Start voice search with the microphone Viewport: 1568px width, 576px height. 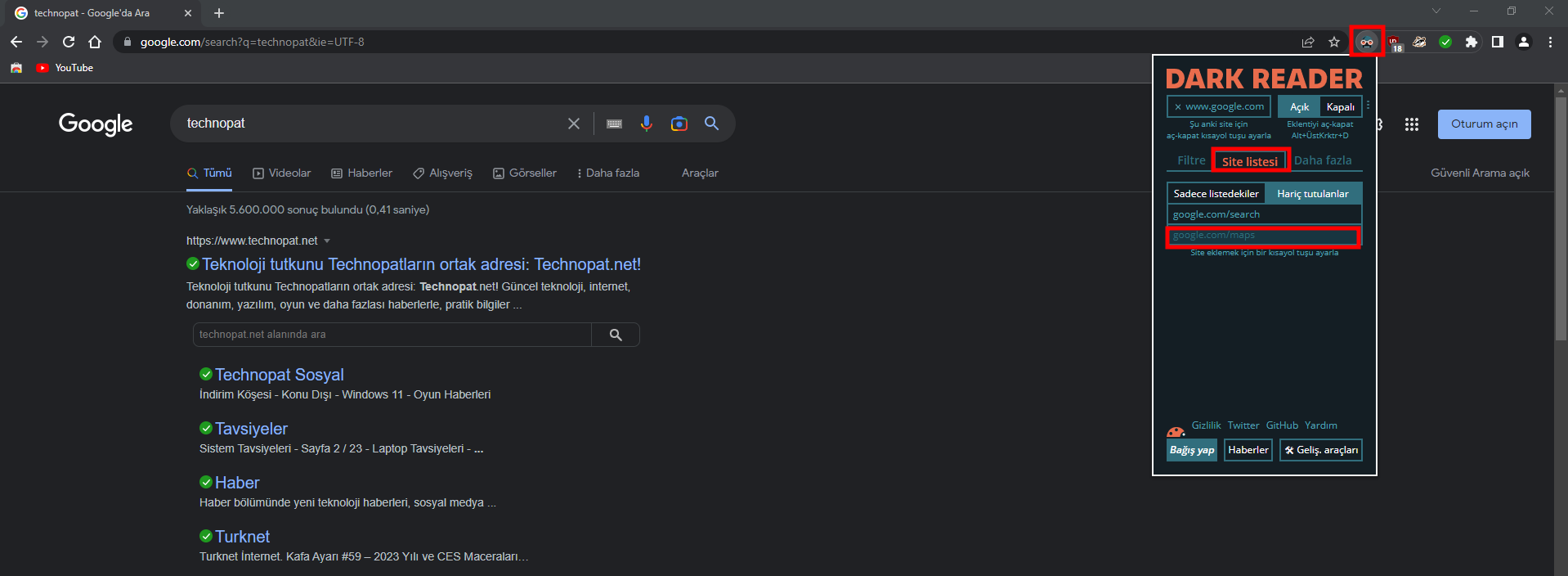pyautogui.click(x=647, y=124)
